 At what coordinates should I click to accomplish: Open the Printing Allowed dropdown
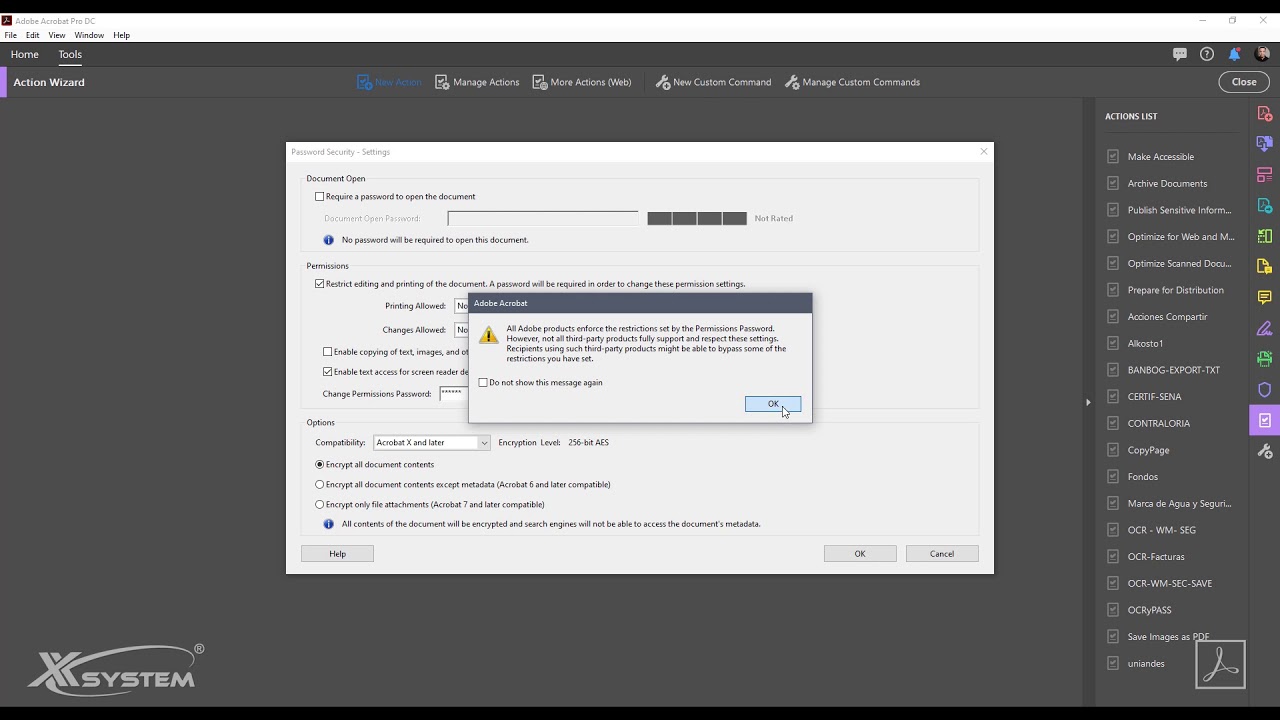point(462,306)
